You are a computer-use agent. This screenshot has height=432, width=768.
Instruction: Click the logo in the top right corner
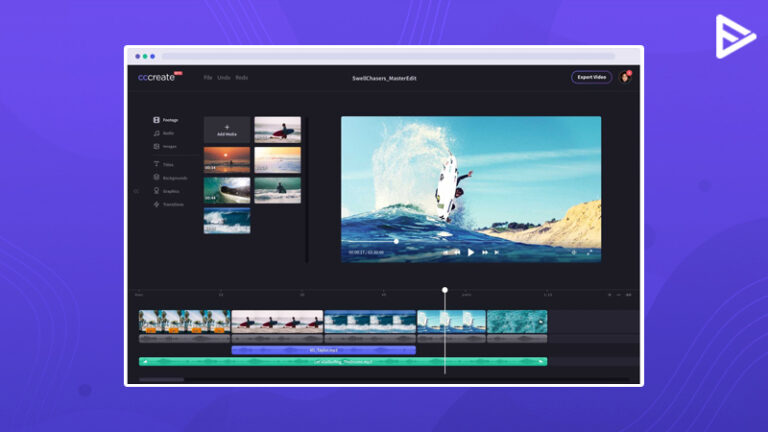tap(735, 37)
